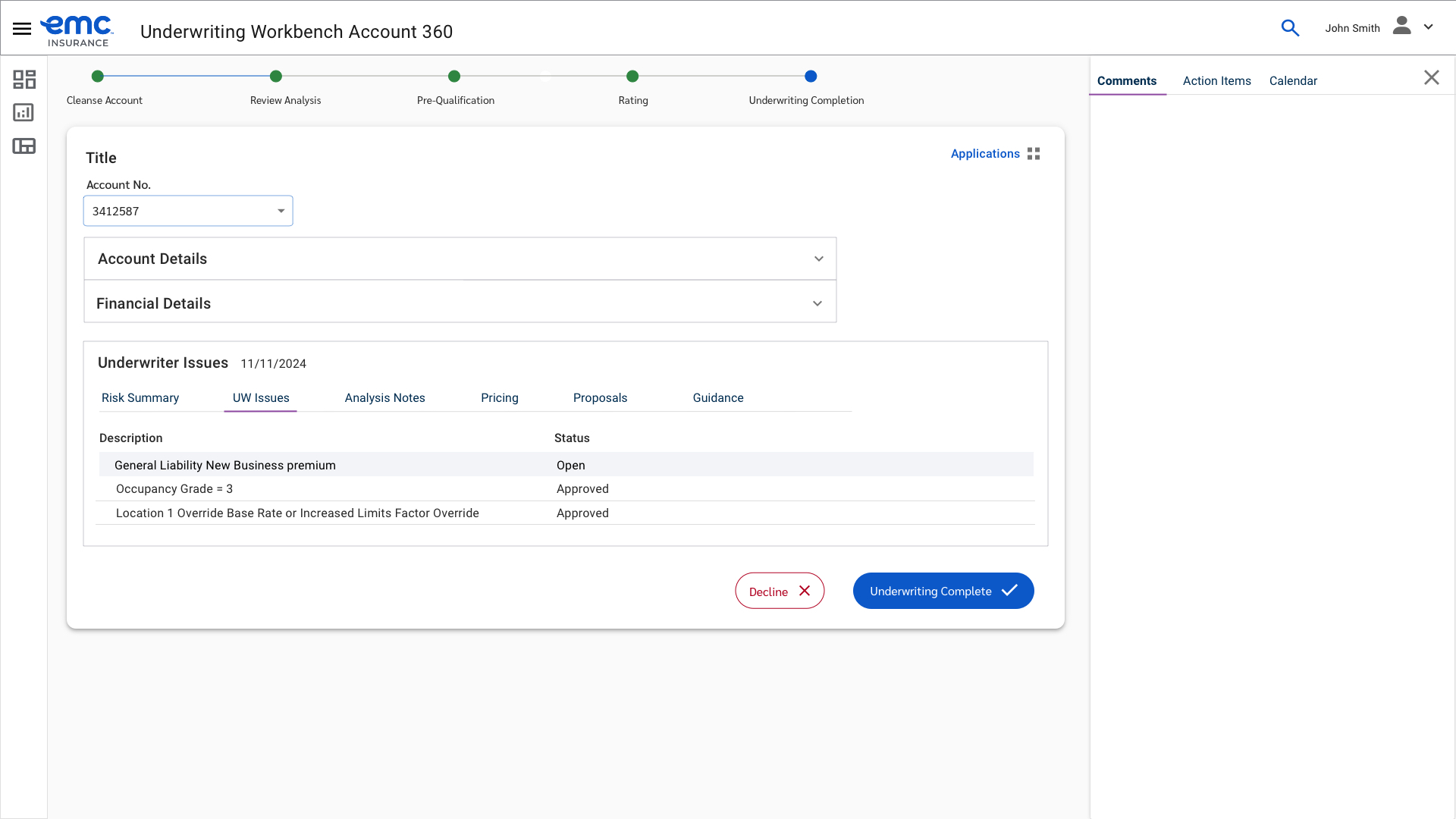This screenshot has width=1456, height=819.
Task: Open John Smith user menu chevron
Action: (1429, 27)
